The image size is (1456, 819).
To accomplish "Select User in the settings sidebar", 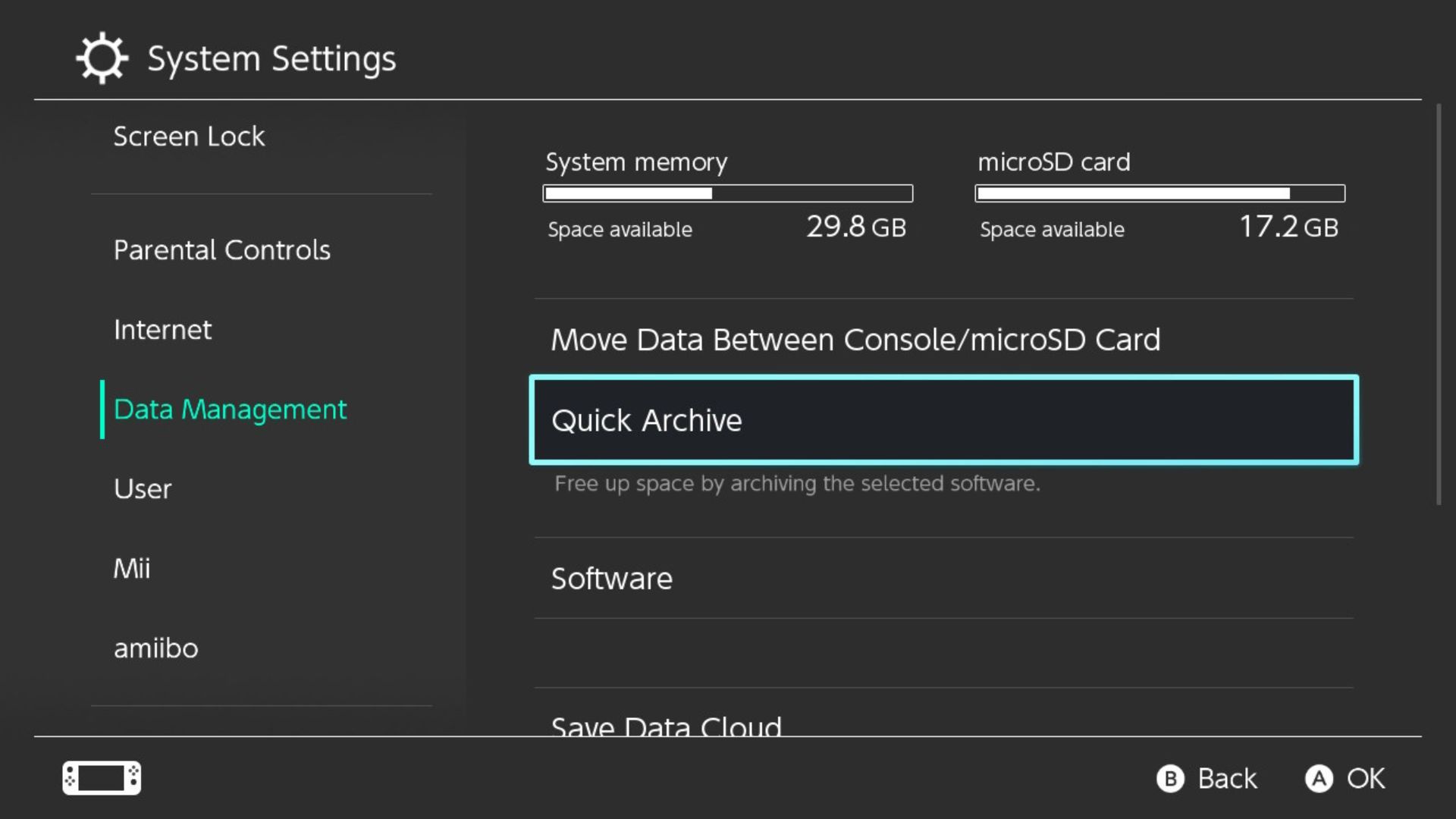I will (x=143, y=489).
